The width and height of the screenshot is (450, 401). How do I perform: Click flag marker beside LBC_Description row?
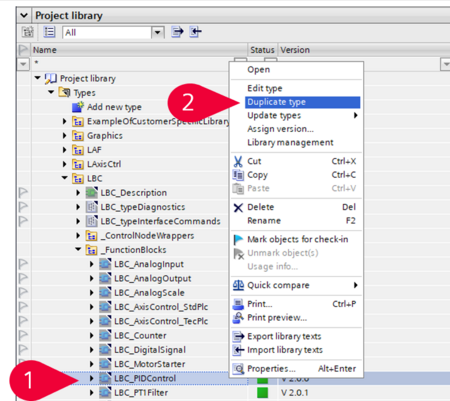click(x=23, y=193)
